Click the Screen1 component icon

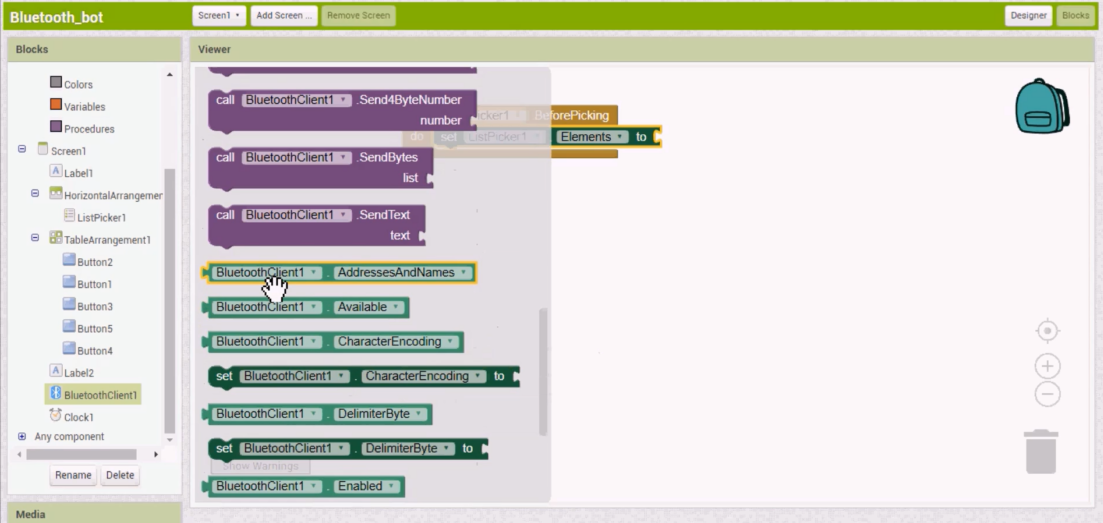point(42,149)
